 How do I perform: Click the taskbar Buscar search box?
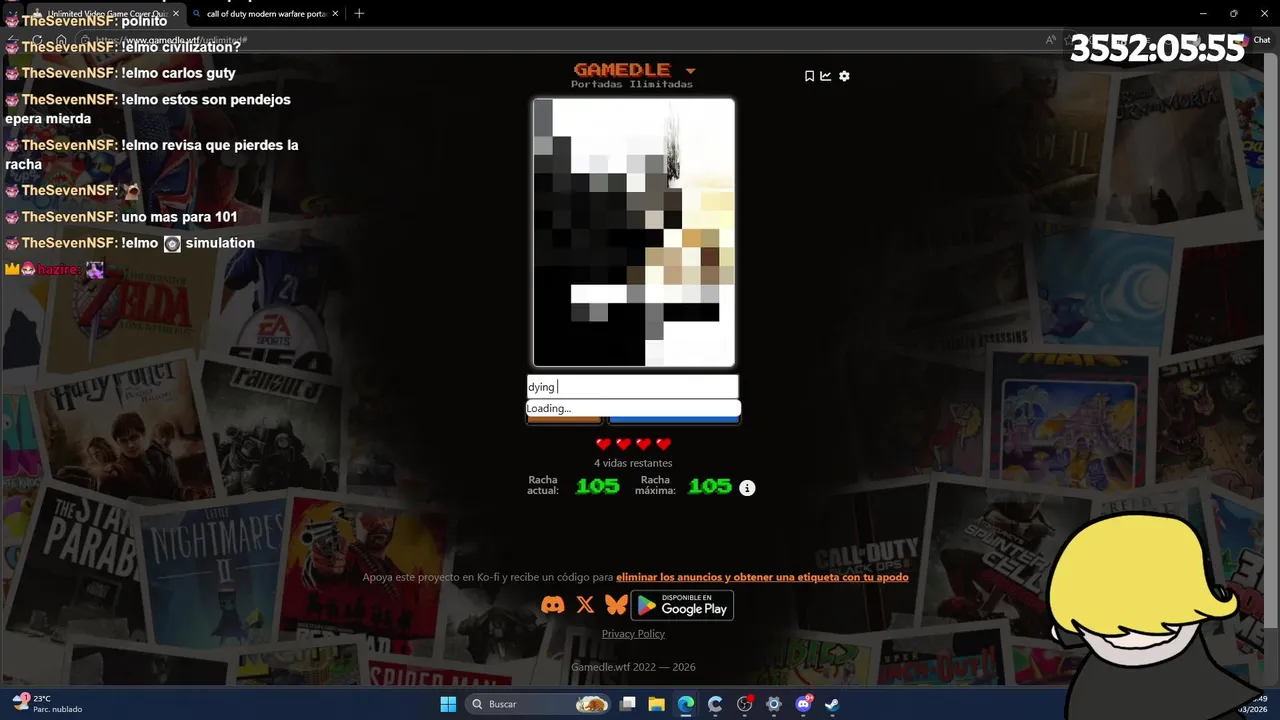click(540, 704)
